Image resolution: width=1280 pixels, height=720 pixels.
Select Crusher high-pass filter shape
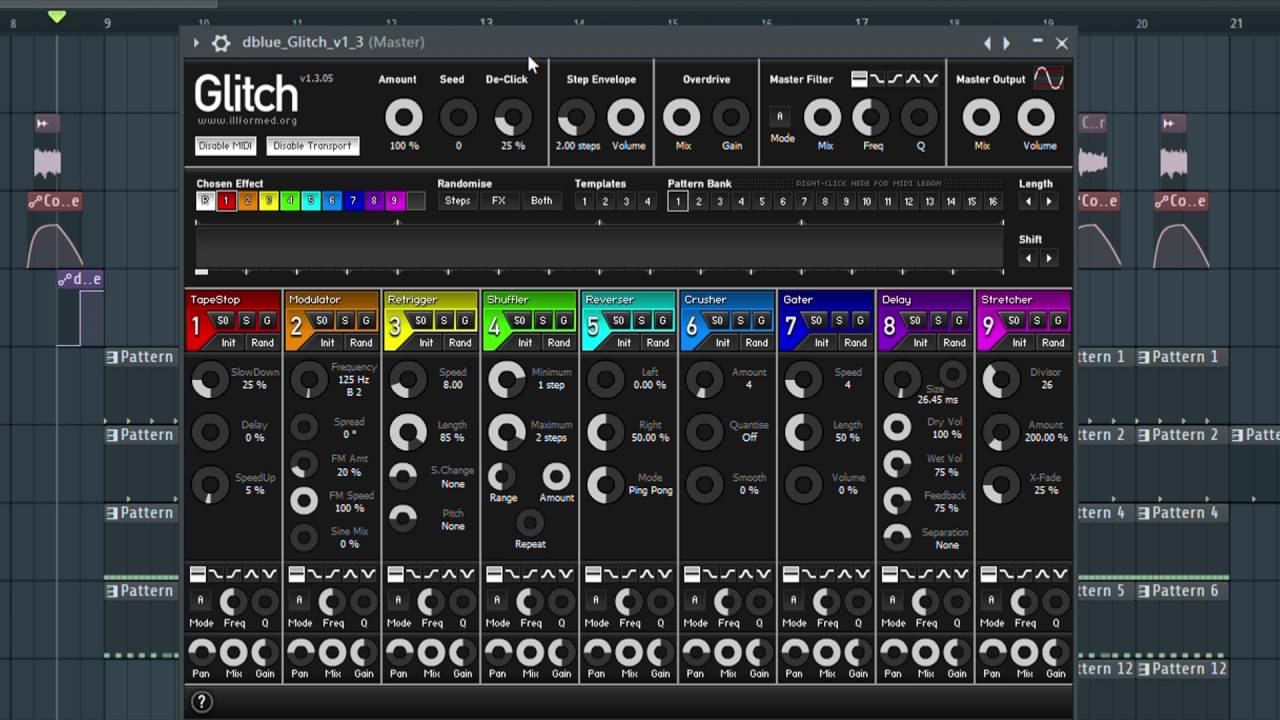pyautogui.click(x=729, y=574)
